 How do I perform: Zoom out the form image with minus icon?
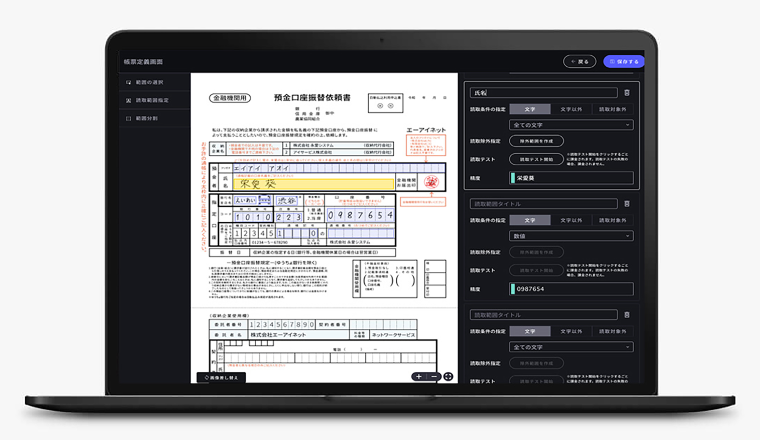click(x=434, y=377)
